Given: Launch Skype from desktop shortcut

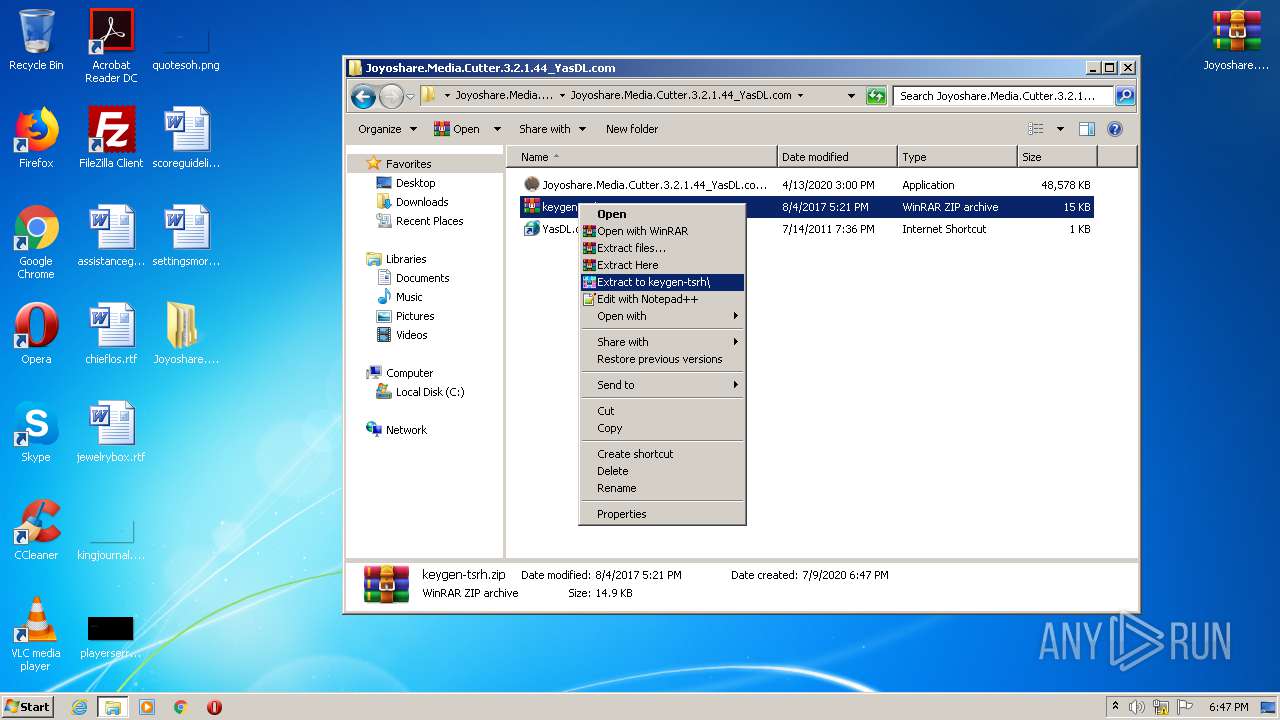Looking at the screenshot, I should tap(36, 433).
